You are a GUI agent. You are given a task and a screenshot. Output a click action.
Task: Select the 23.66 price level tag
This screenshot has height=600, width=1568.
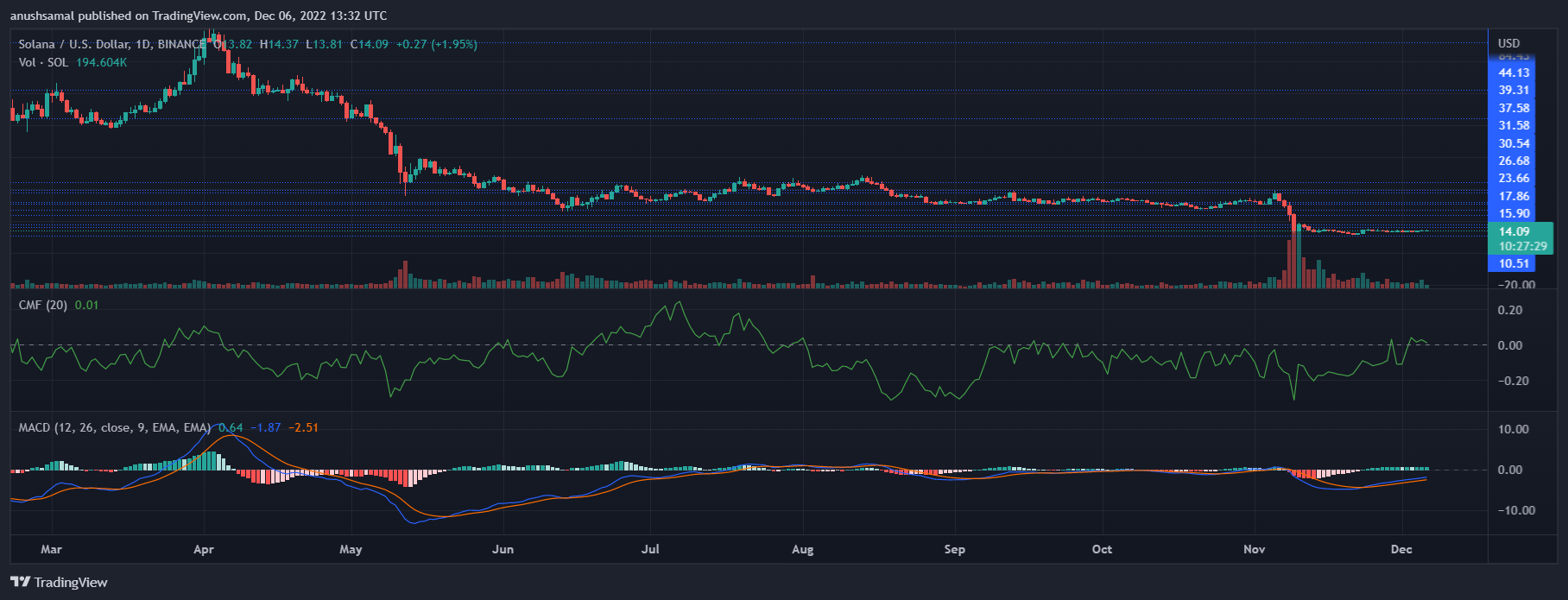1514,179
